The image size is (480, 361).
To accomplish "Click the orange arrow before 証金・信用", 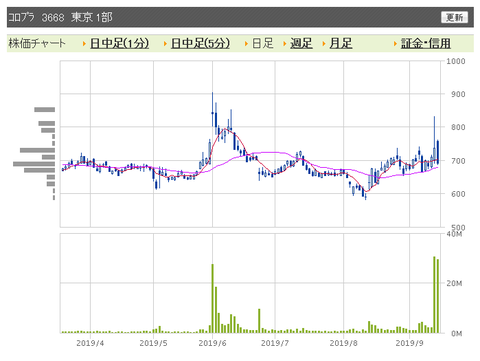I will pos(395,44).
